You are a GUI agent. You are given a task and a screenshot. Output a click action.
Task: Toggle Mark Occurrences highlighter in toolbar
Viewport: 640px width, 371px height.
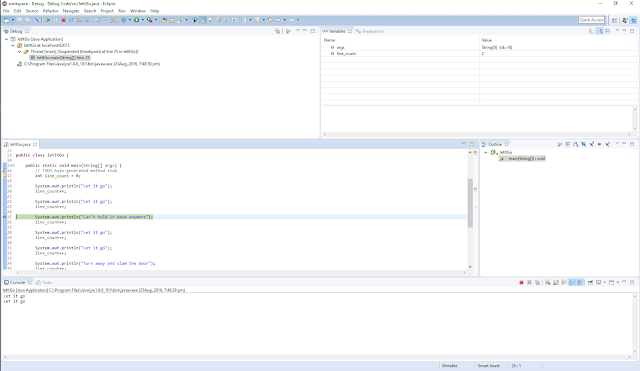click(x=203, y=20)
